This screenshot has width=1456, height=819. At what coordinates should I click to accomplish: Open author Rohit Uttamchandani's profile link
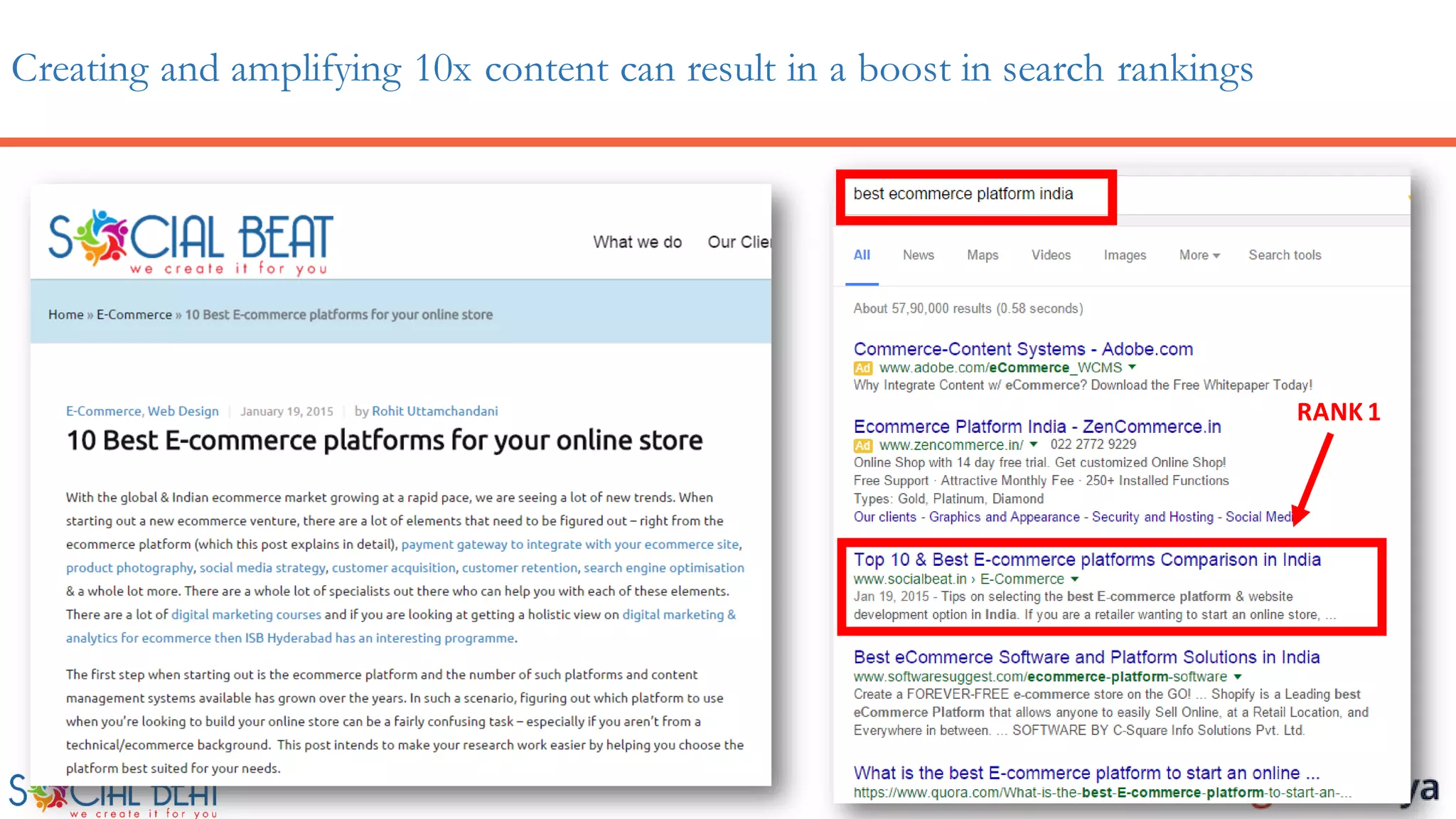click(435, 411)
